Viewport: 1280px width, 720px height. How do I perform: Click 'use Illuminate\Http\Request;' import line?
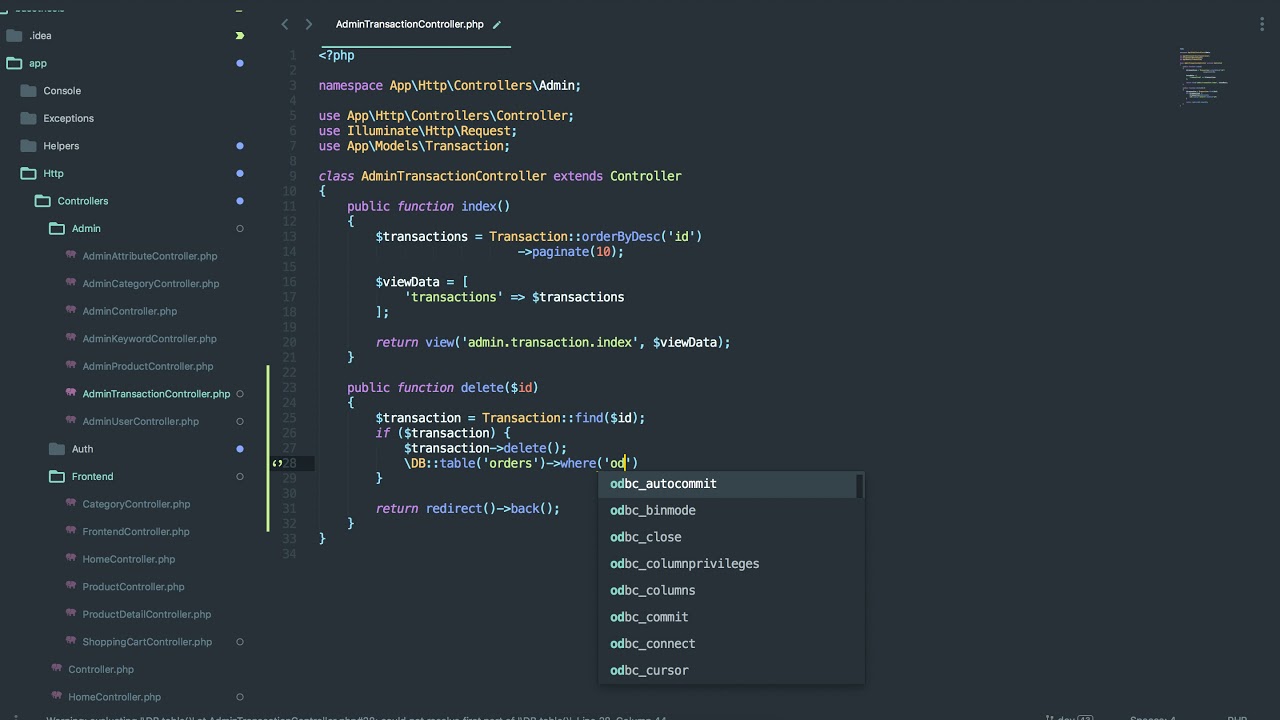[418, 131]
